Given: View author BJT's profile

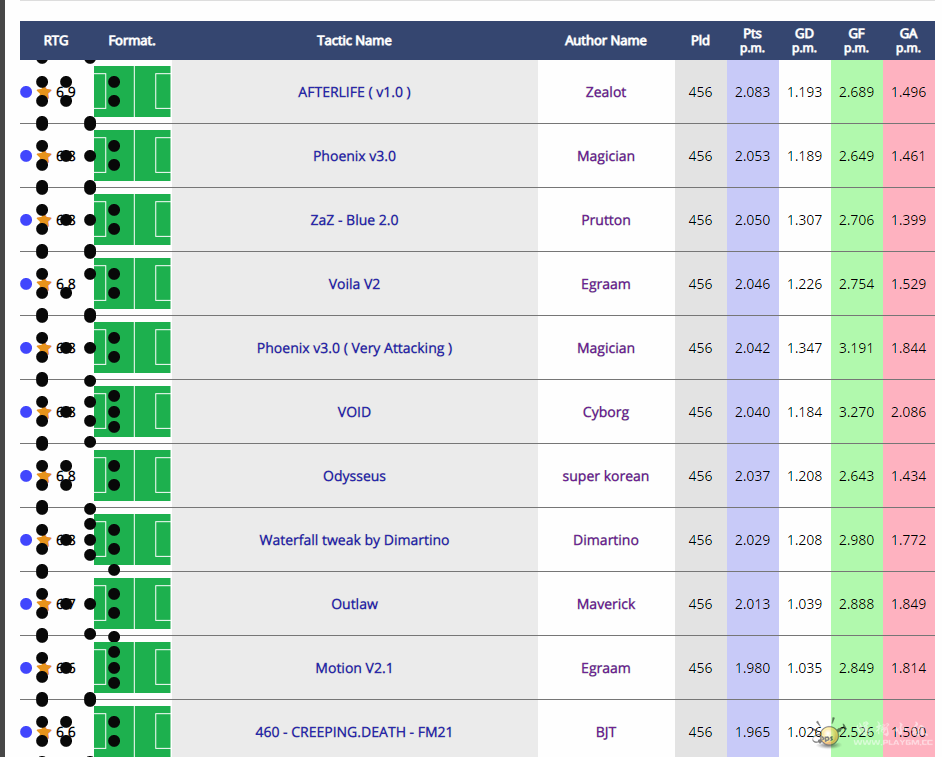Looking at the screenshot, I should click(x=606, y=732).
